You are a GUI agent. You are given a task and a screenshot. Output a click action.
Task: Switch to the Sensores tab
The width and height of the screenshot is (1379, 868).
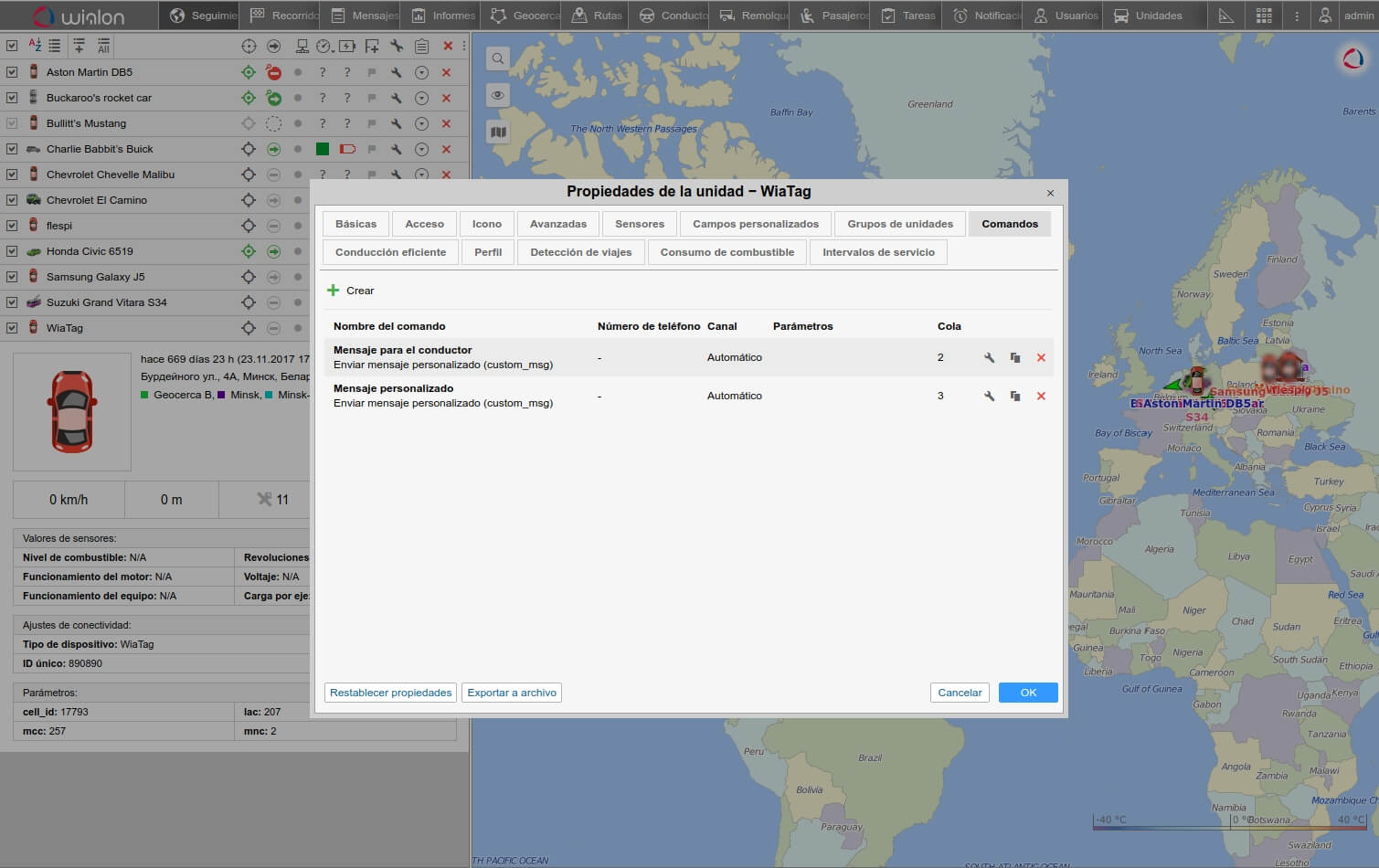click(640, 224)
